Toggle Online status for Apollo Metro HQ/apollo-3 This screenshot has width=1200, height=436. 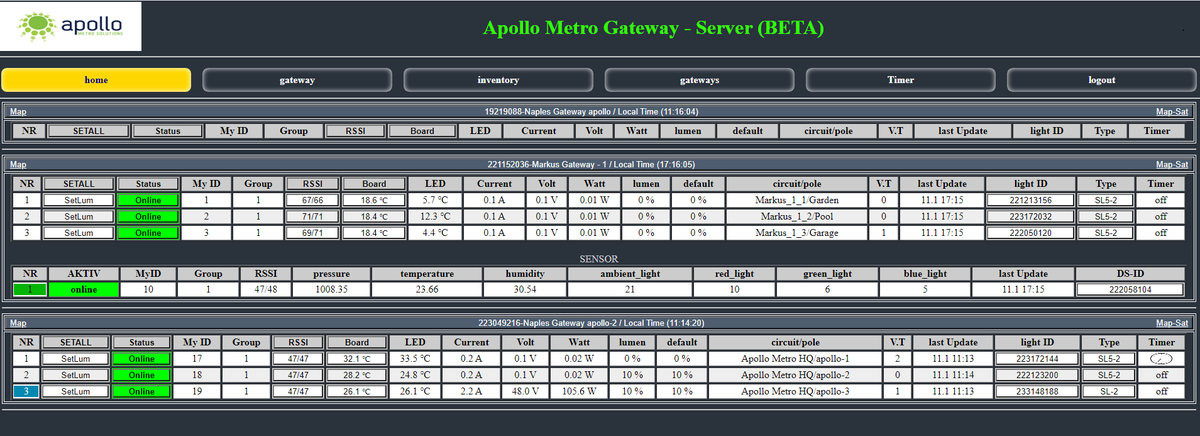pos(141,390)
